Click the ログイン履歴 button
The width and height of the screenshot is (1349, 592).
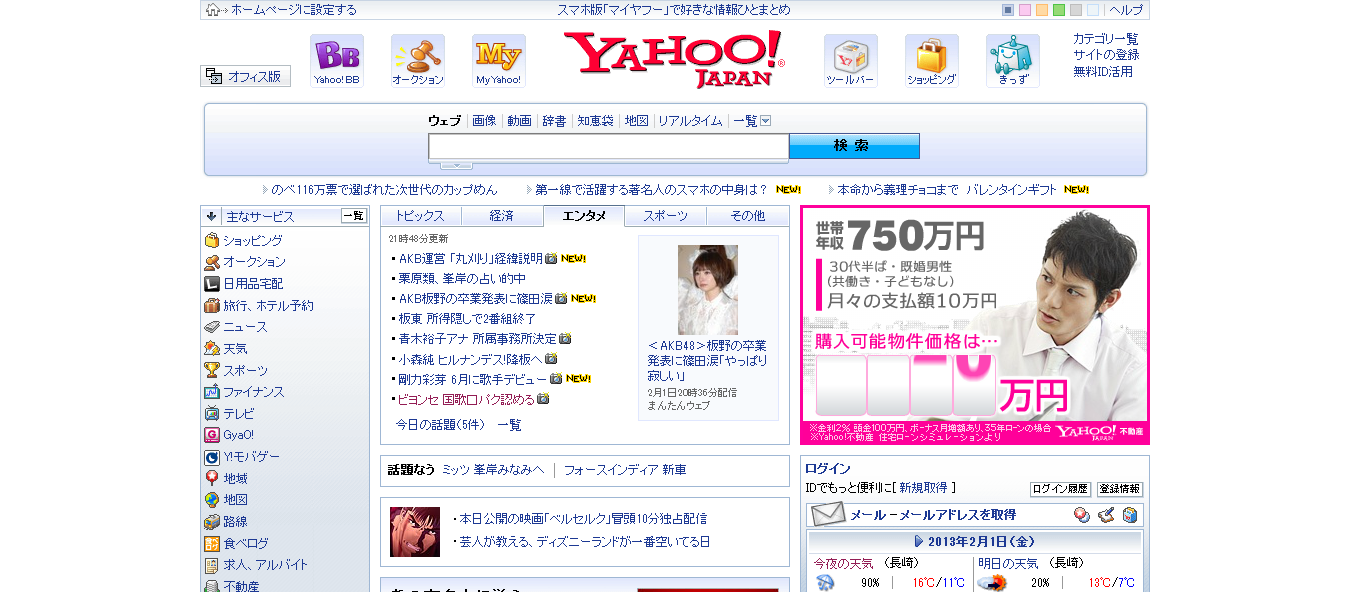pyautogui.click(x=1060, y=489)
